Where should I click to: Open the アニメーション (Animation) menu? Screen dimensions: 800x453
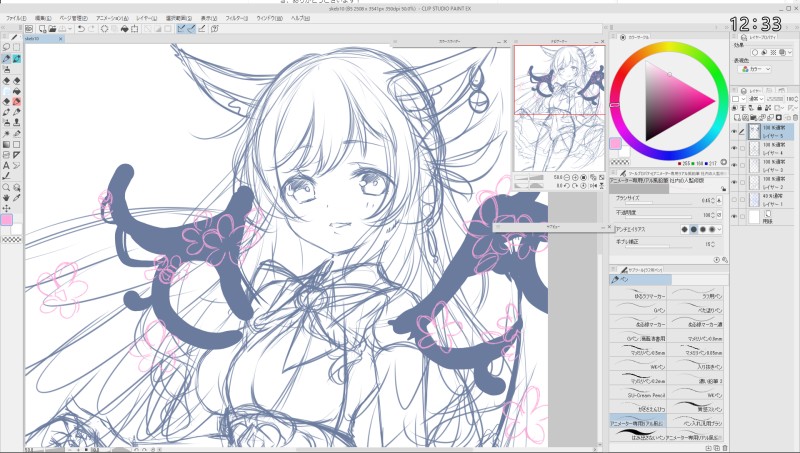coord(112,18)
